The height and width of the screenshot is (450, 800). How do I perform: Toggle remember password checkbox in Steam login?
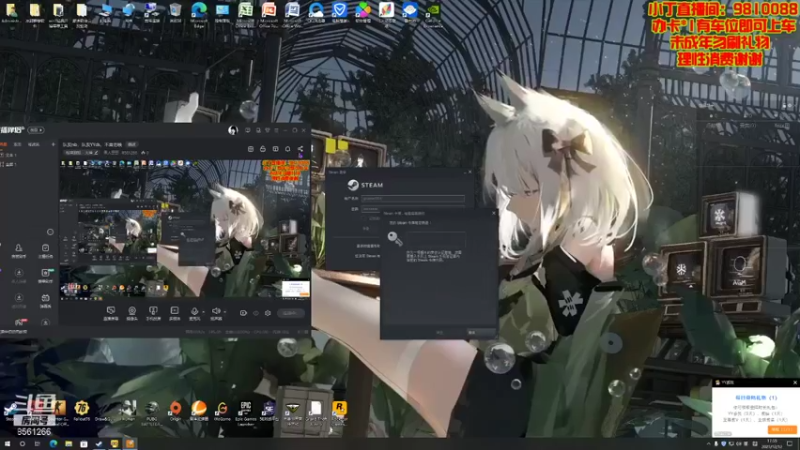click(365, 218)
